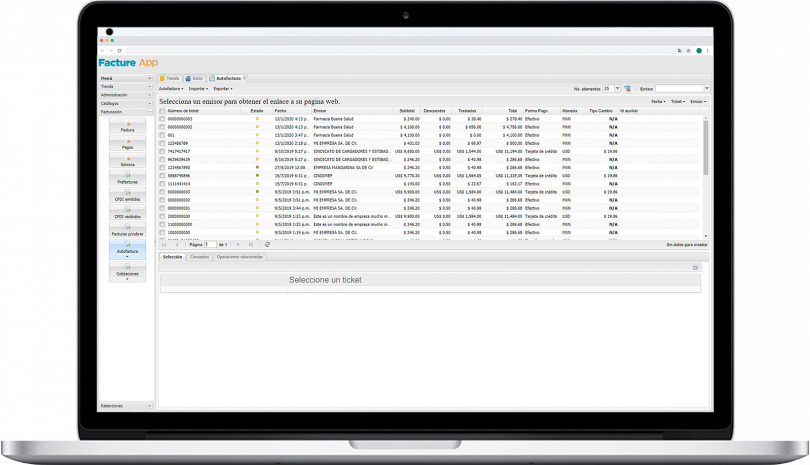Go to CFDI emitidos
810x465 pixels.
tap(127, 195)
